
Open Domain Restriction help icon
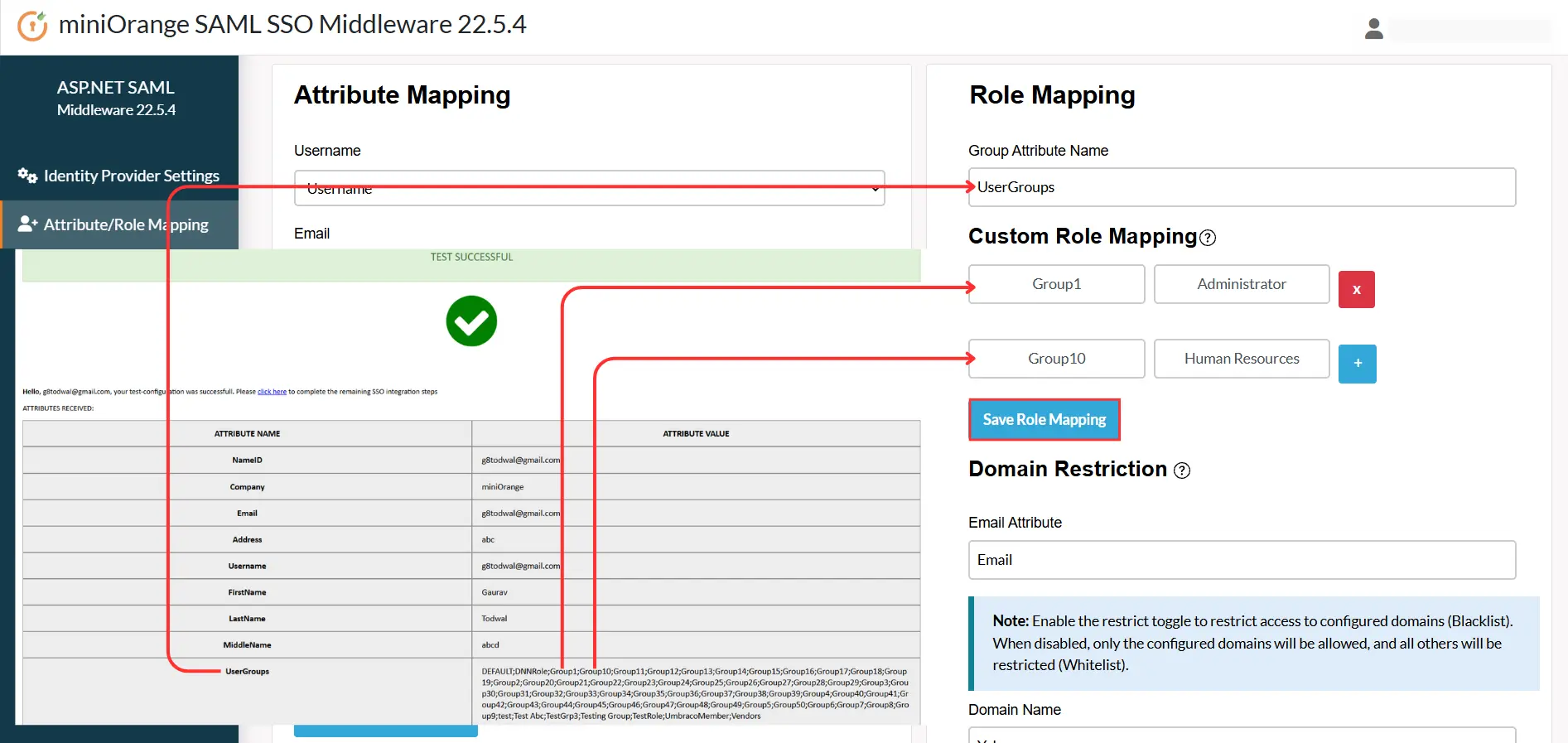tap(1182, 470)
